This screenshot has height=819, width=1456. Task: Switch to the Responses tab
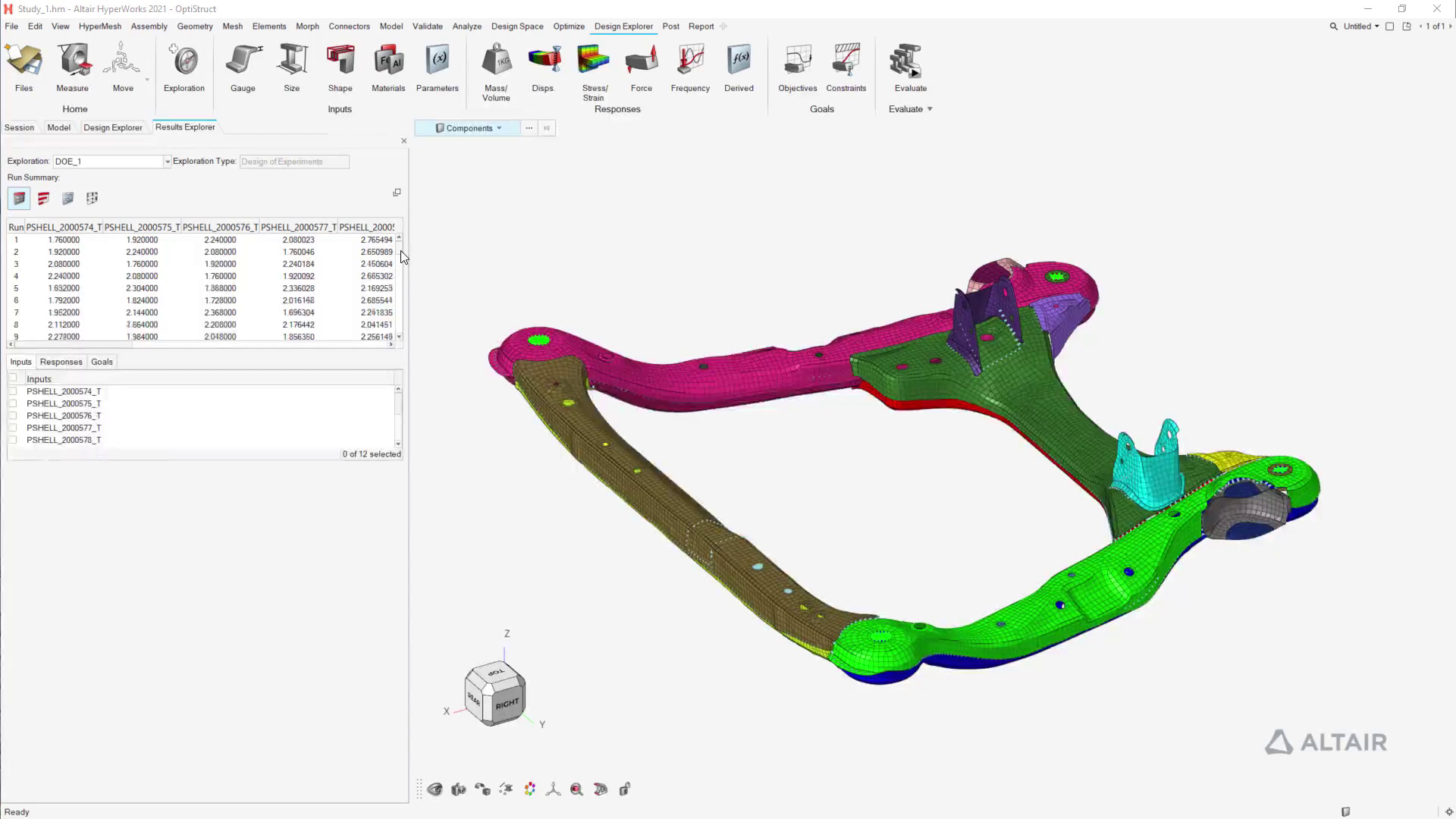61,362
